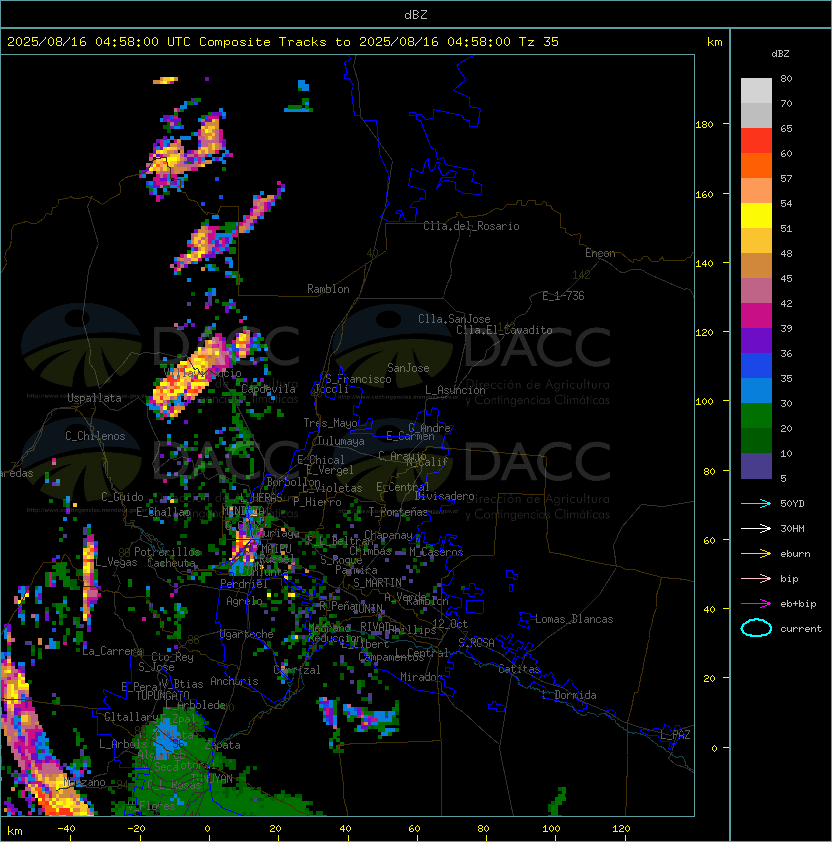Click the '30HM' legend label

[x=792, y=529]
